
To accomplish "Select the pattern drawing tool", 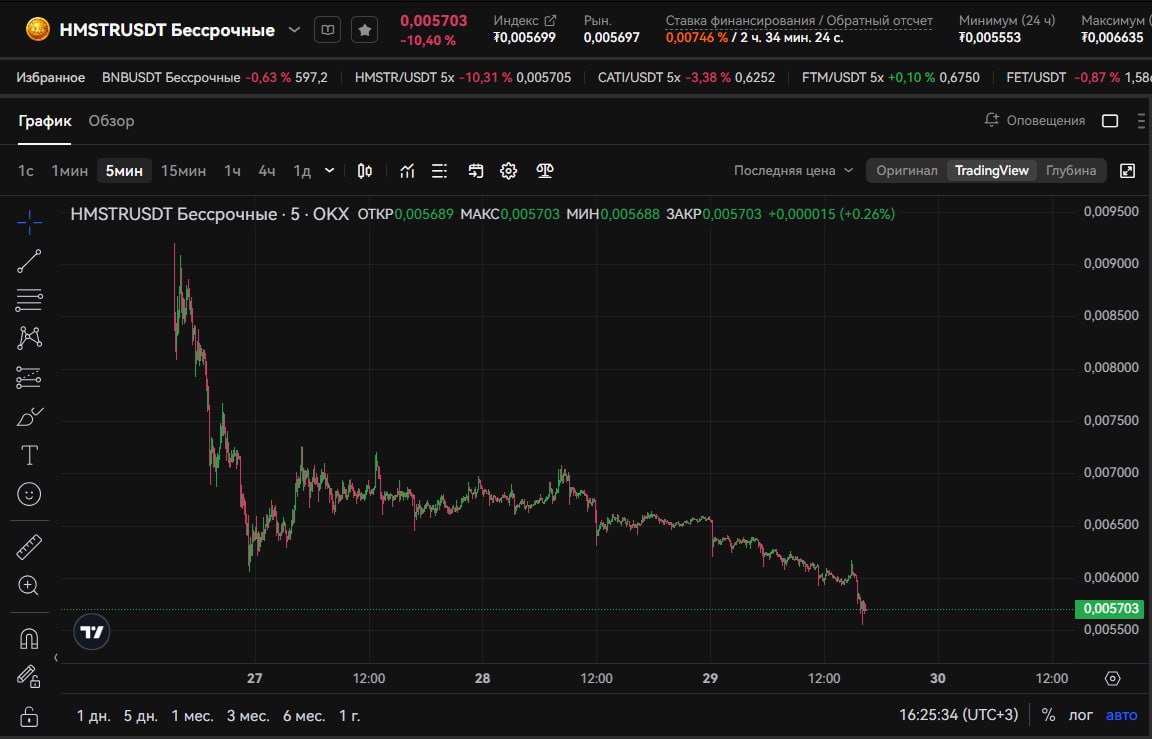I will 29,338.
